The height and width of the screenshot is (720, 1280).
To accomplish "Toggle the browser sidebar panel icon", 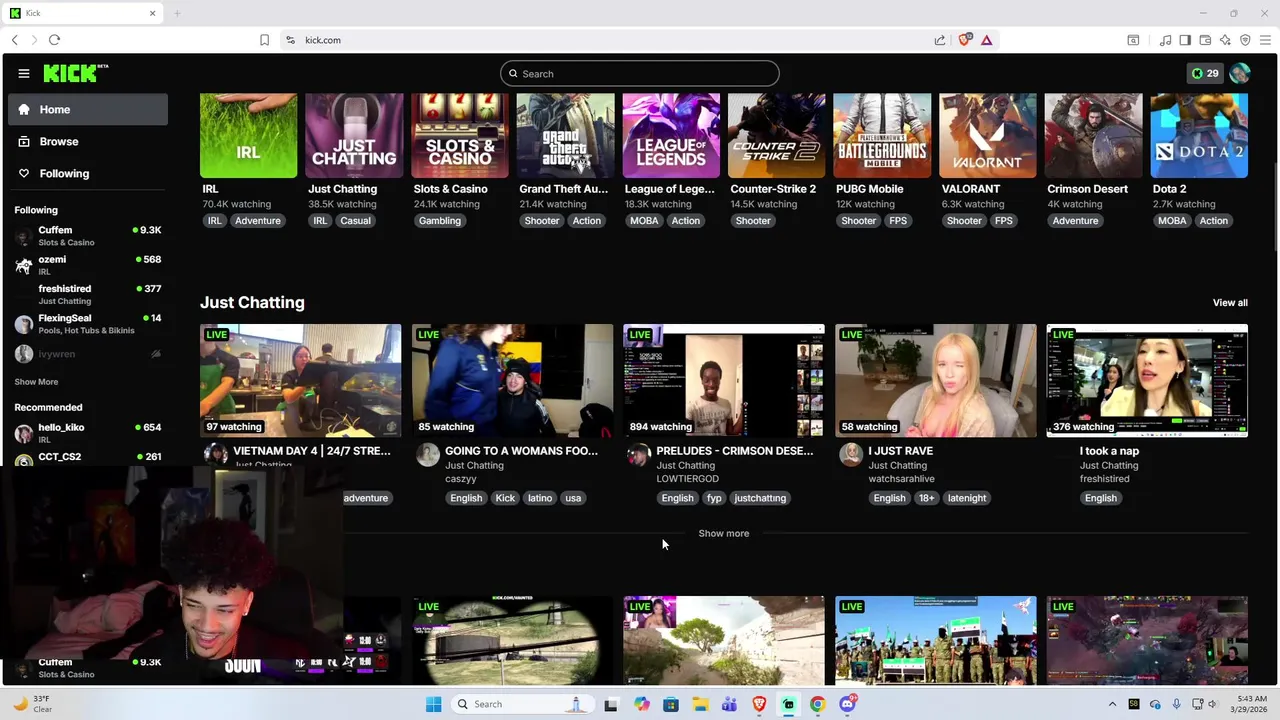I will [x=1185, y=40].
